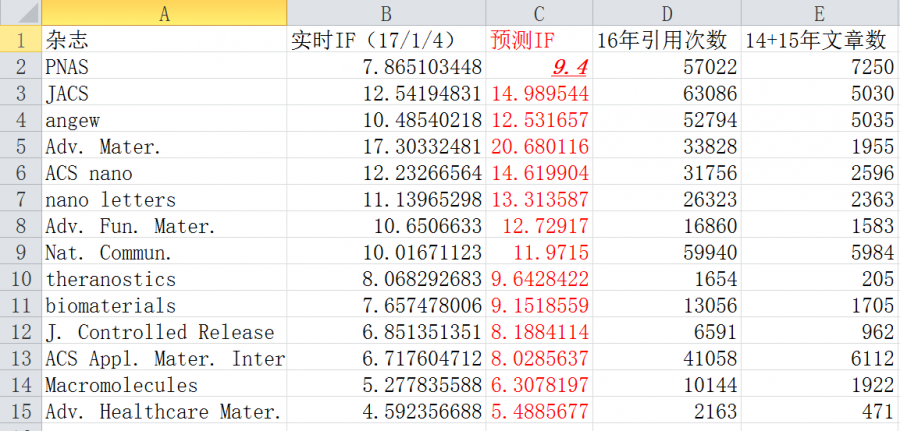Click the Nat. Commun. cell
900x431 pixels.
pos(164,252)
